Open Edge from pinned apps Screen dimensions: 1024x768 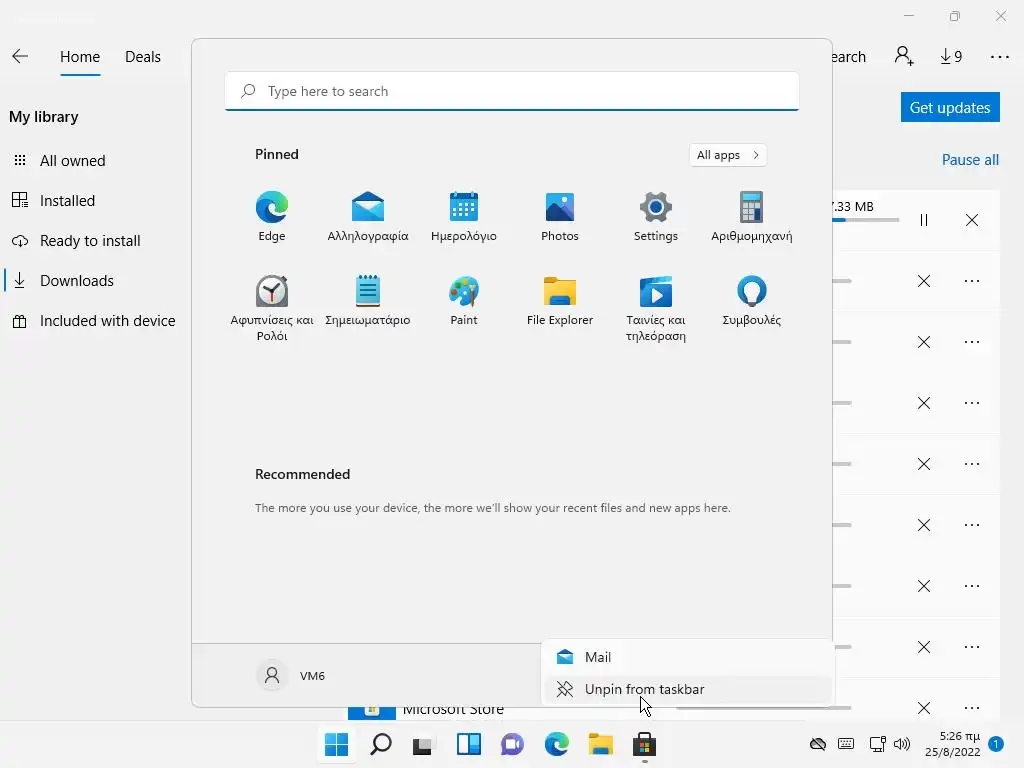(272, 216)
